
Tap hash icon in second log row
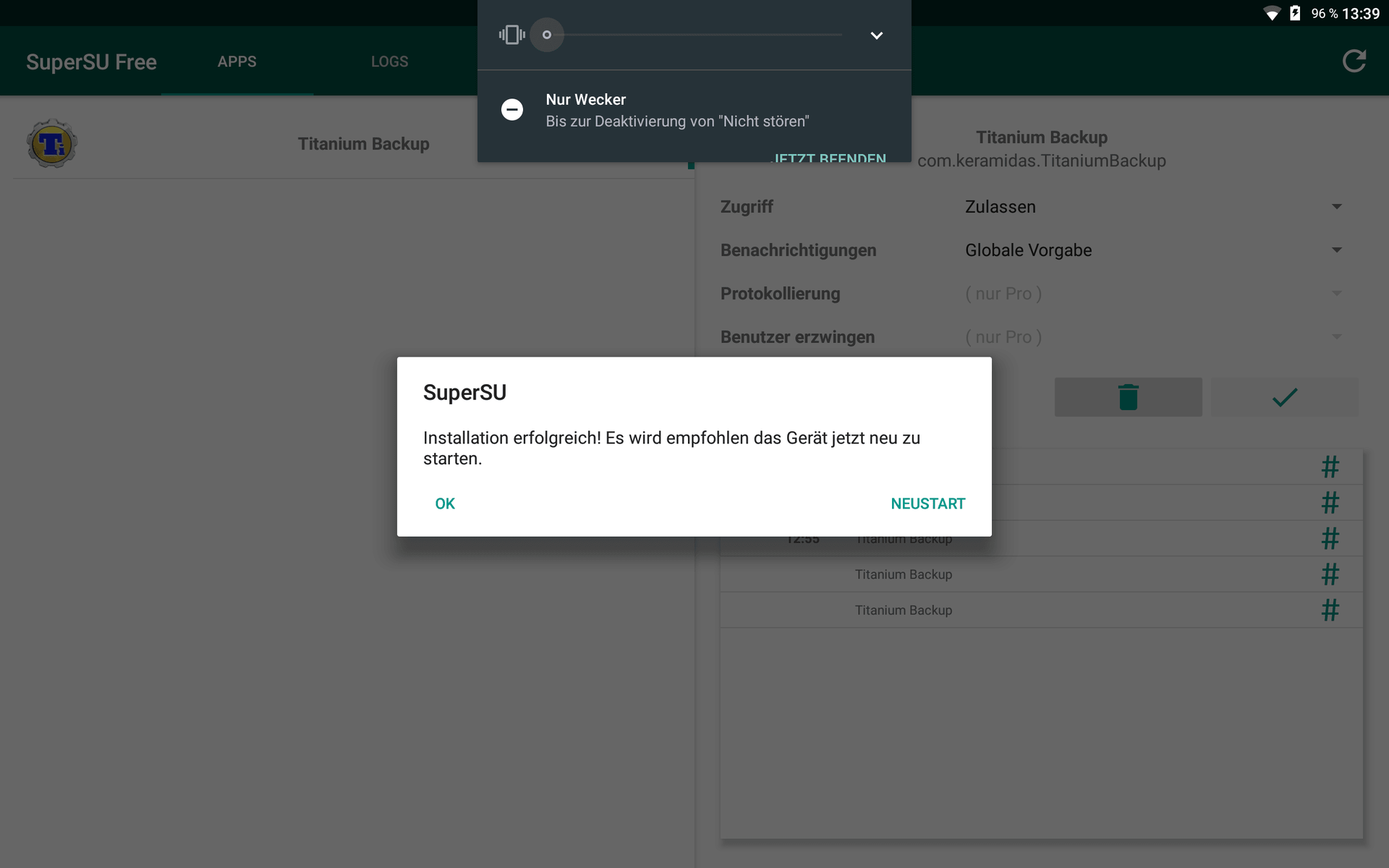1330,503
